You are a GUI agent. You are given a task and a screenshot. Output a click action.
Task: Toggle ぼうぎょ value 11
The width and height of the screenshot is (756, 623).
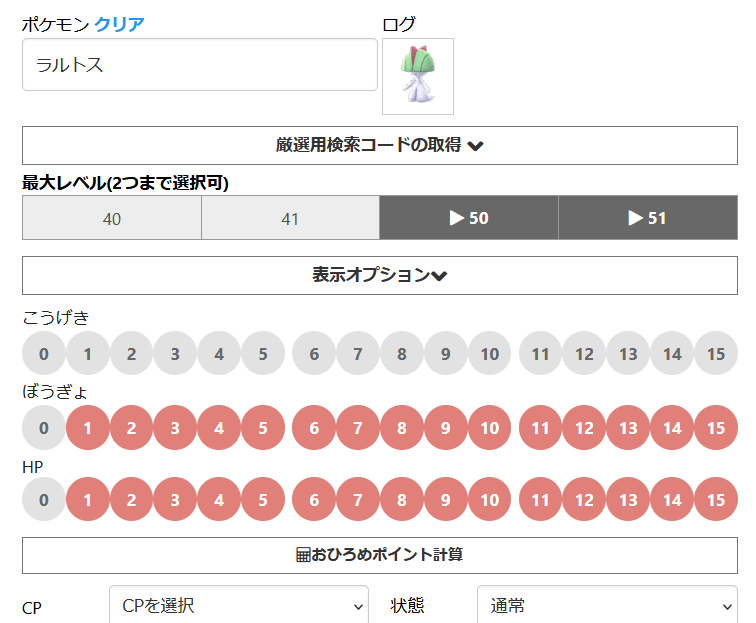click(540, 427)
